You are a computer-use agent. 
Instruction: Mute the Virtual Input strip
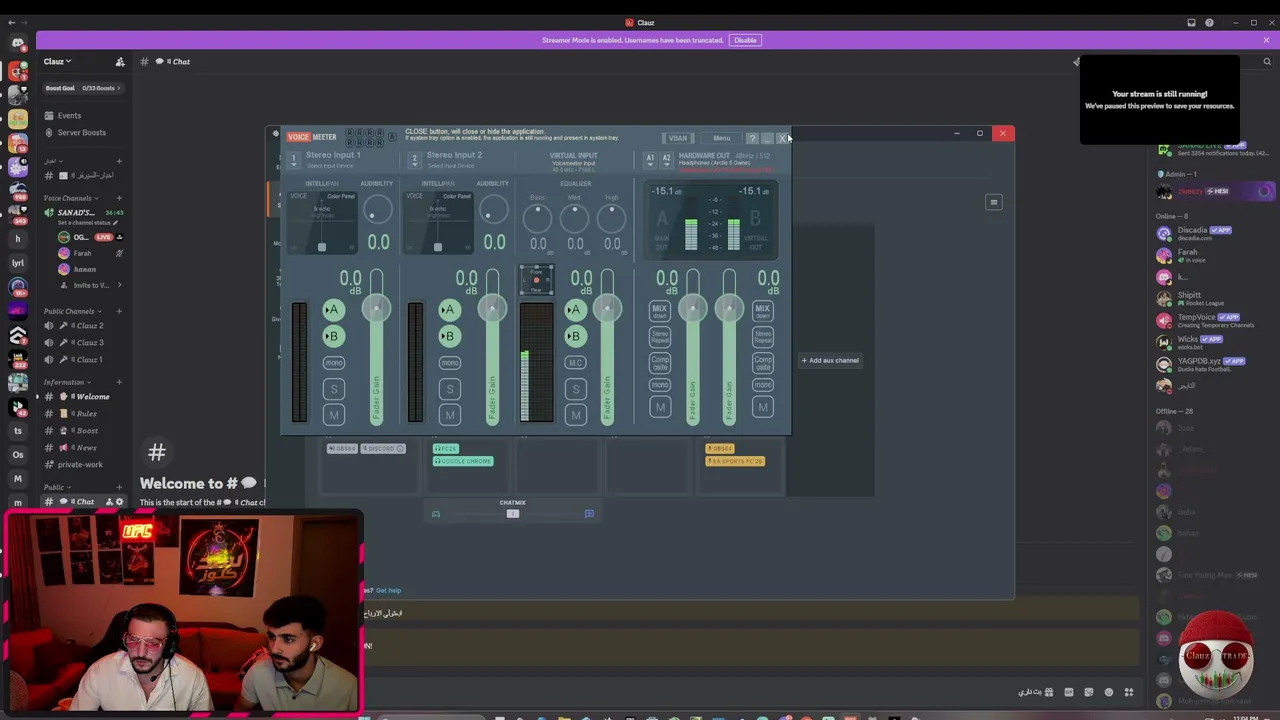coord(575,415)
